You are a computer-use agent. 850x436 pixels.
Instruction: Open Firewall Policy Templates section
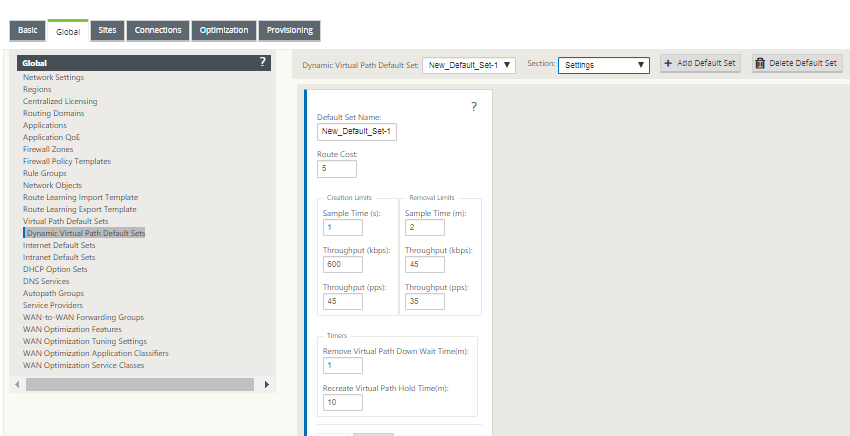pos(67,161)
